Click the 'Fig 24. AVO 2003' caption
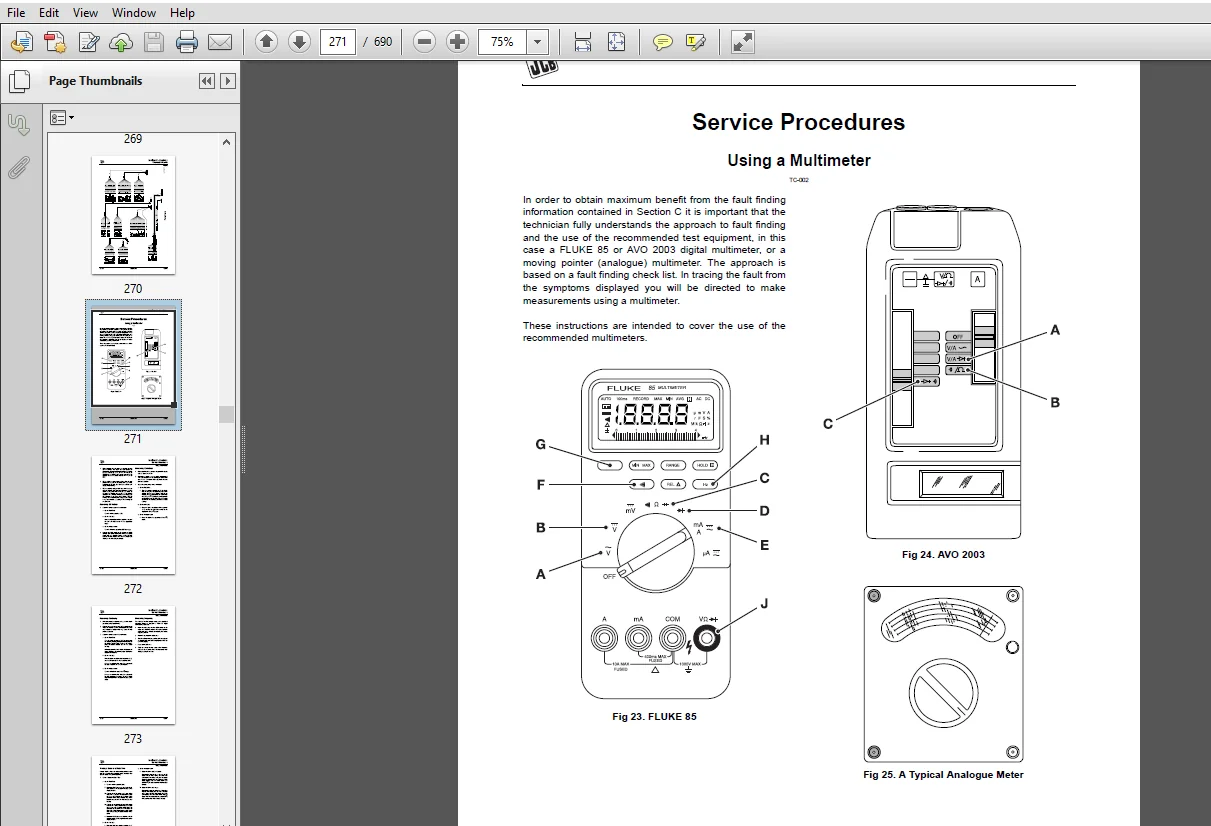This screenshot has width=1211, height=826. pos(943,555)
